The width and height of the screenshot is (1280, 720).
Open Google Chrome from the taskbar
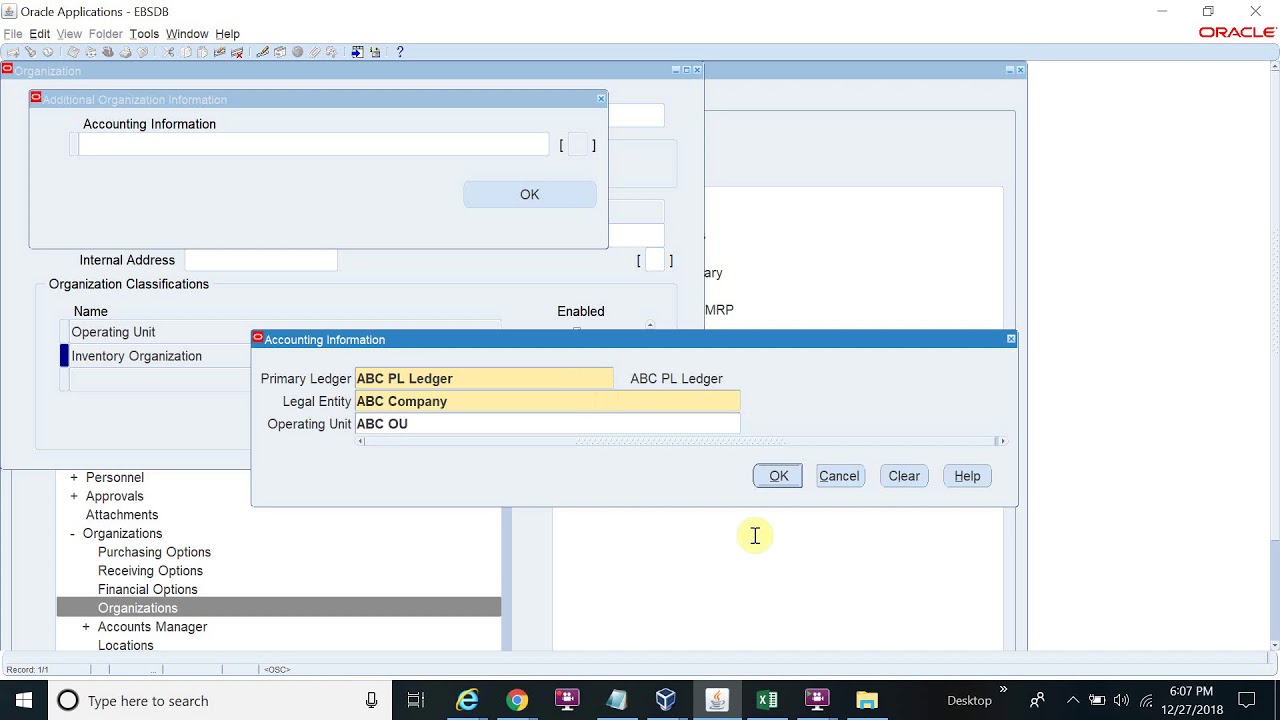point(517,700)
